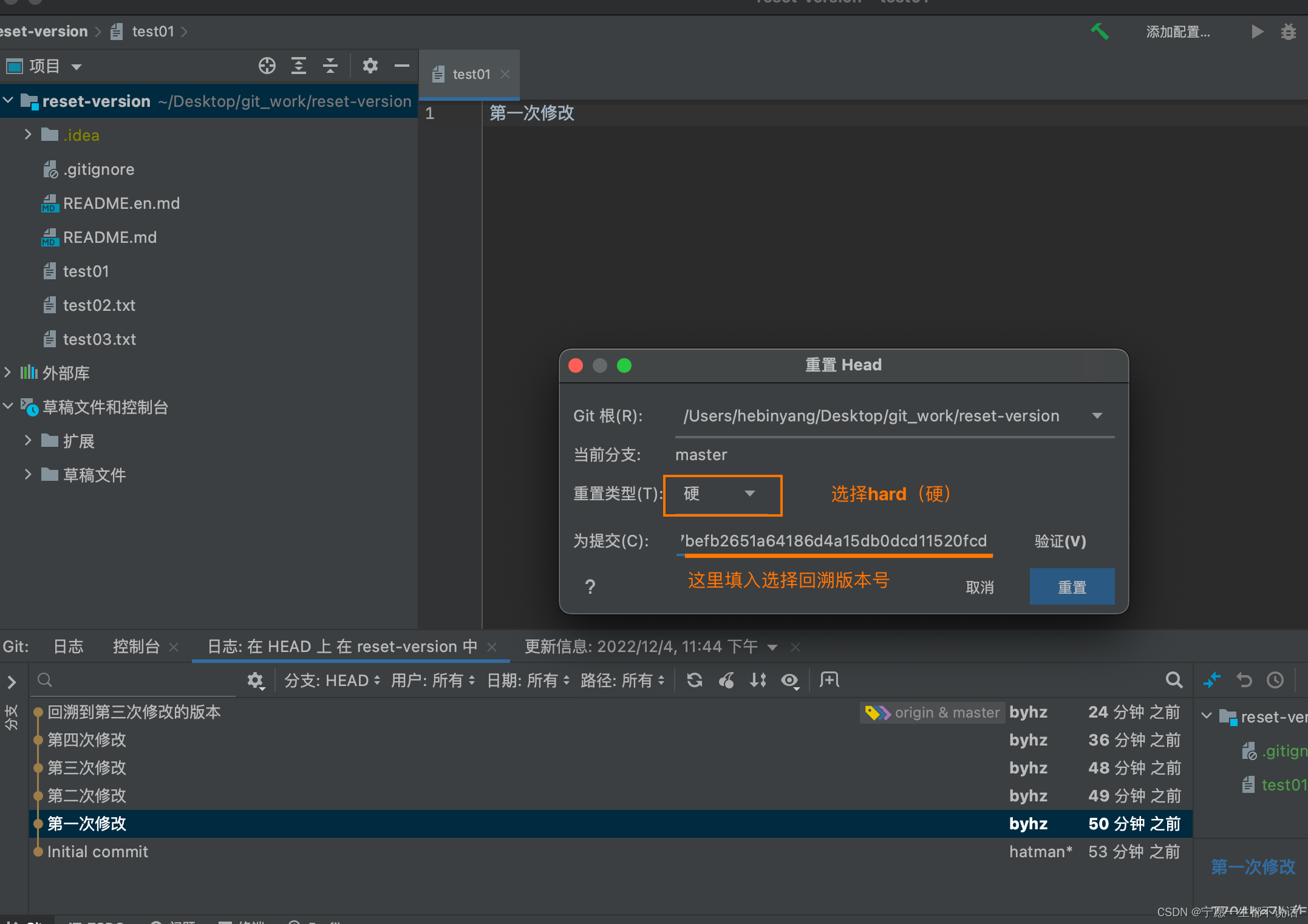1308x924 pixels.
Task: Click the open new Git log tab icon
Action: pos(829,680)
